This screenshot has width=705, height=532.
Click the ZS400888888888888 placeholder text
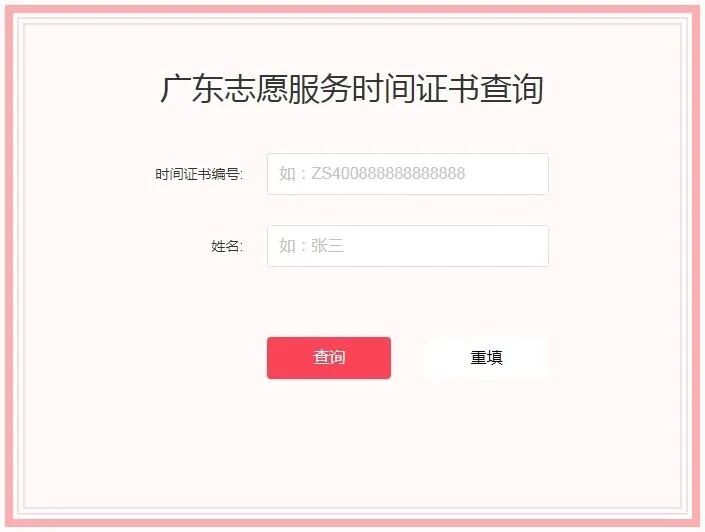pyautogui.click(x=388, y=174)
